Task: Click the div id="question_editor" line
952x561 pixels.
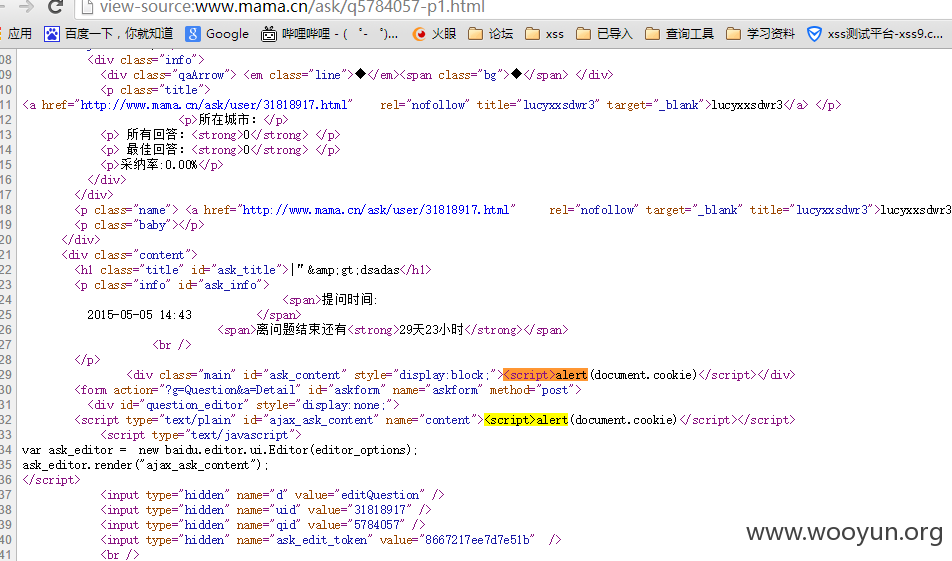Action: pos(243,404)
